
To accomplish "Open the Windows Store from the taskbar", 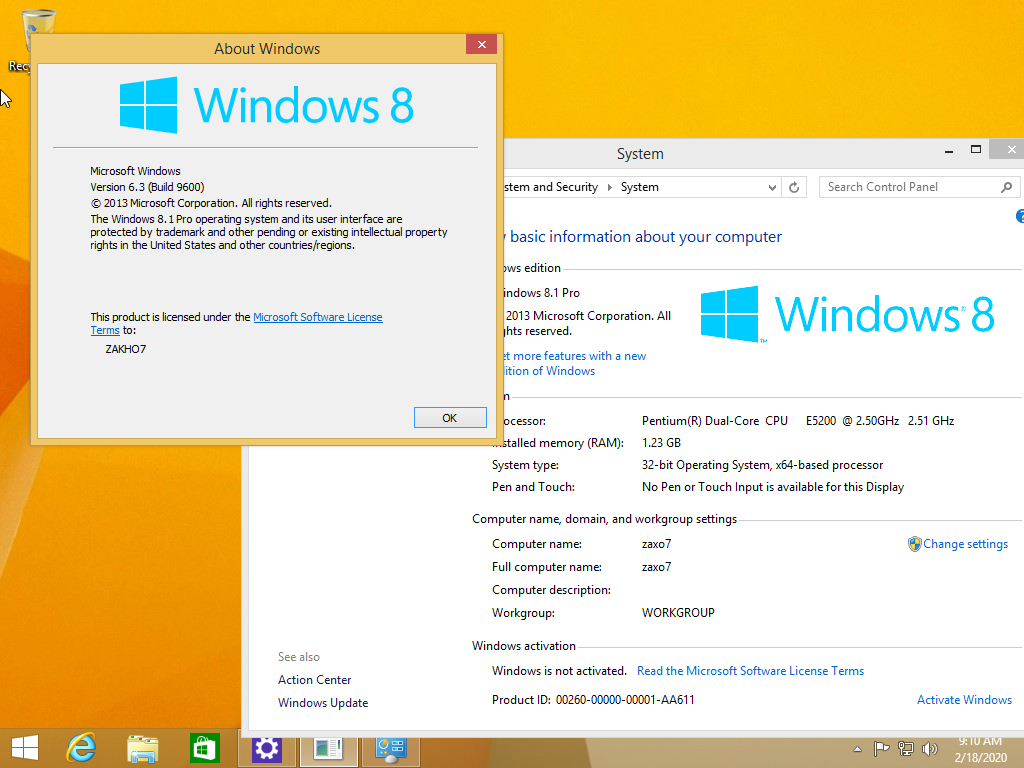I will tap(204, 749).
